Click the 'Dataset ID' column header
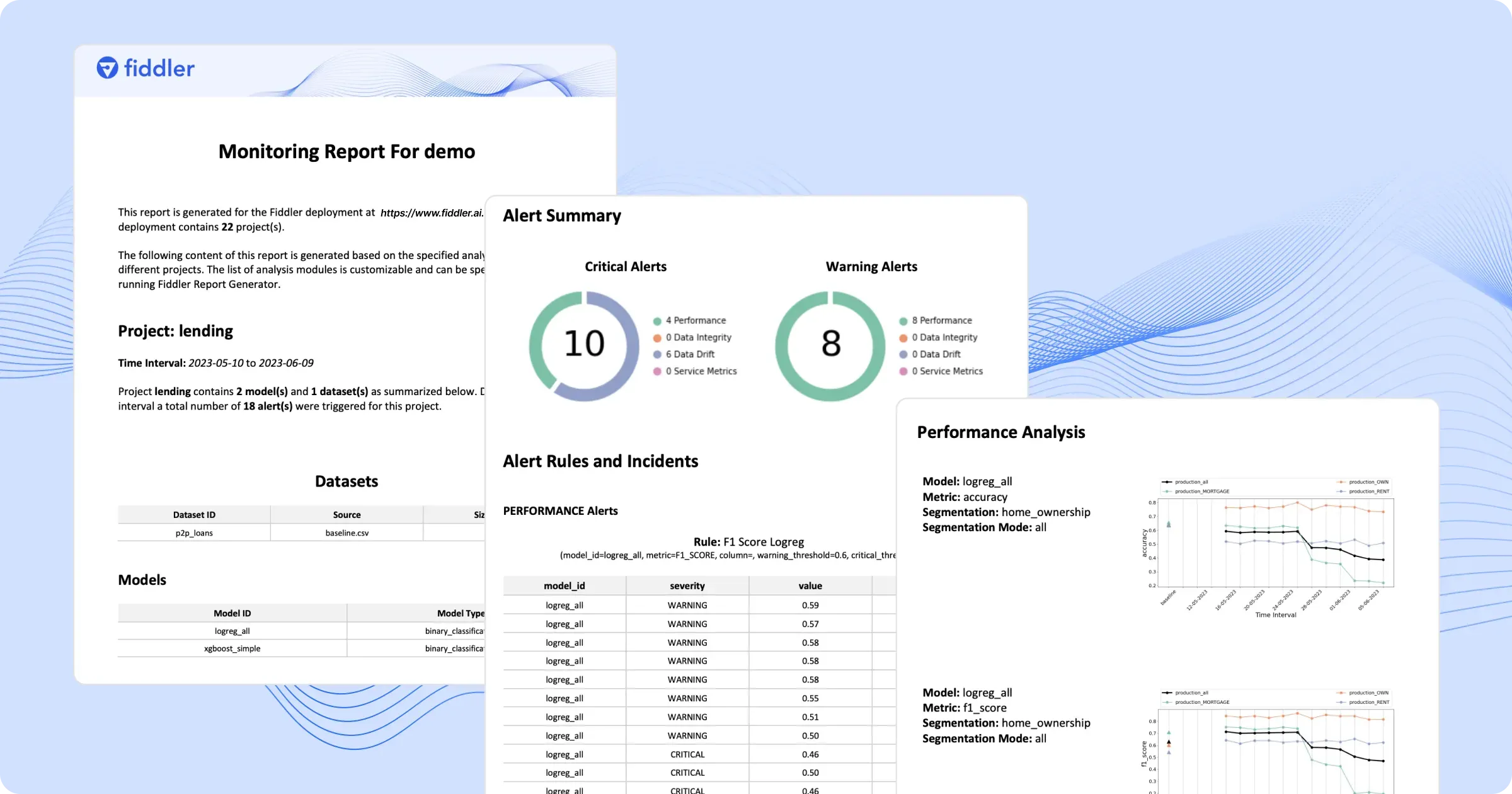 (194, 515)
